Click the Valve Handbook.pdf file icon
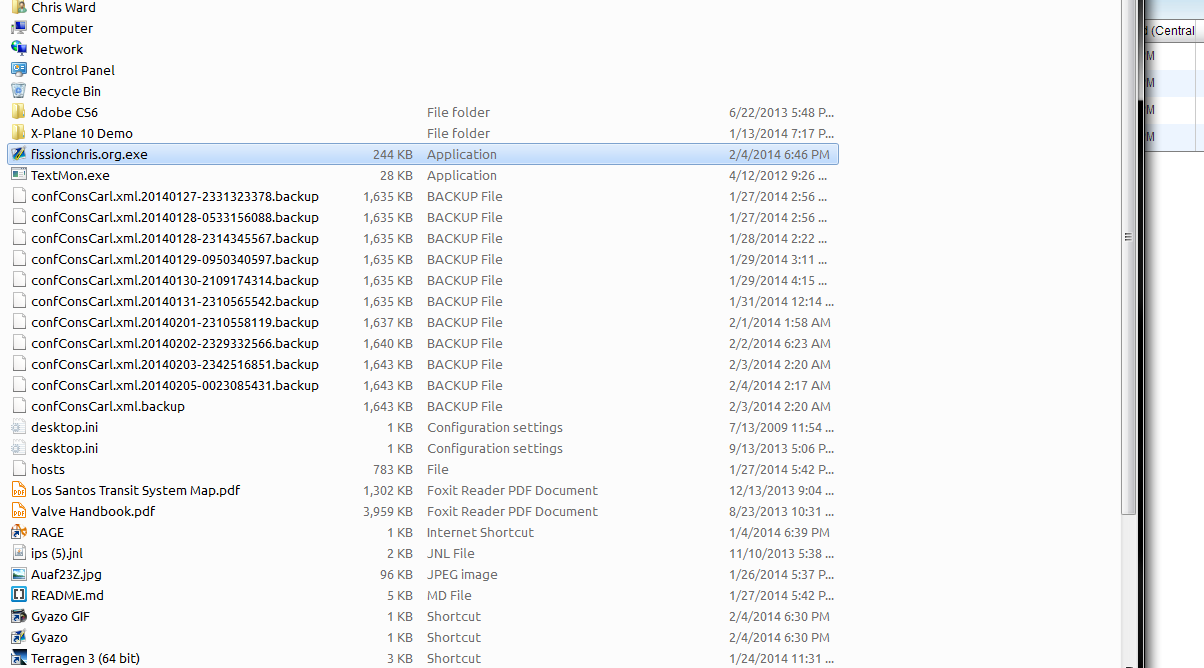 [18, 511]
